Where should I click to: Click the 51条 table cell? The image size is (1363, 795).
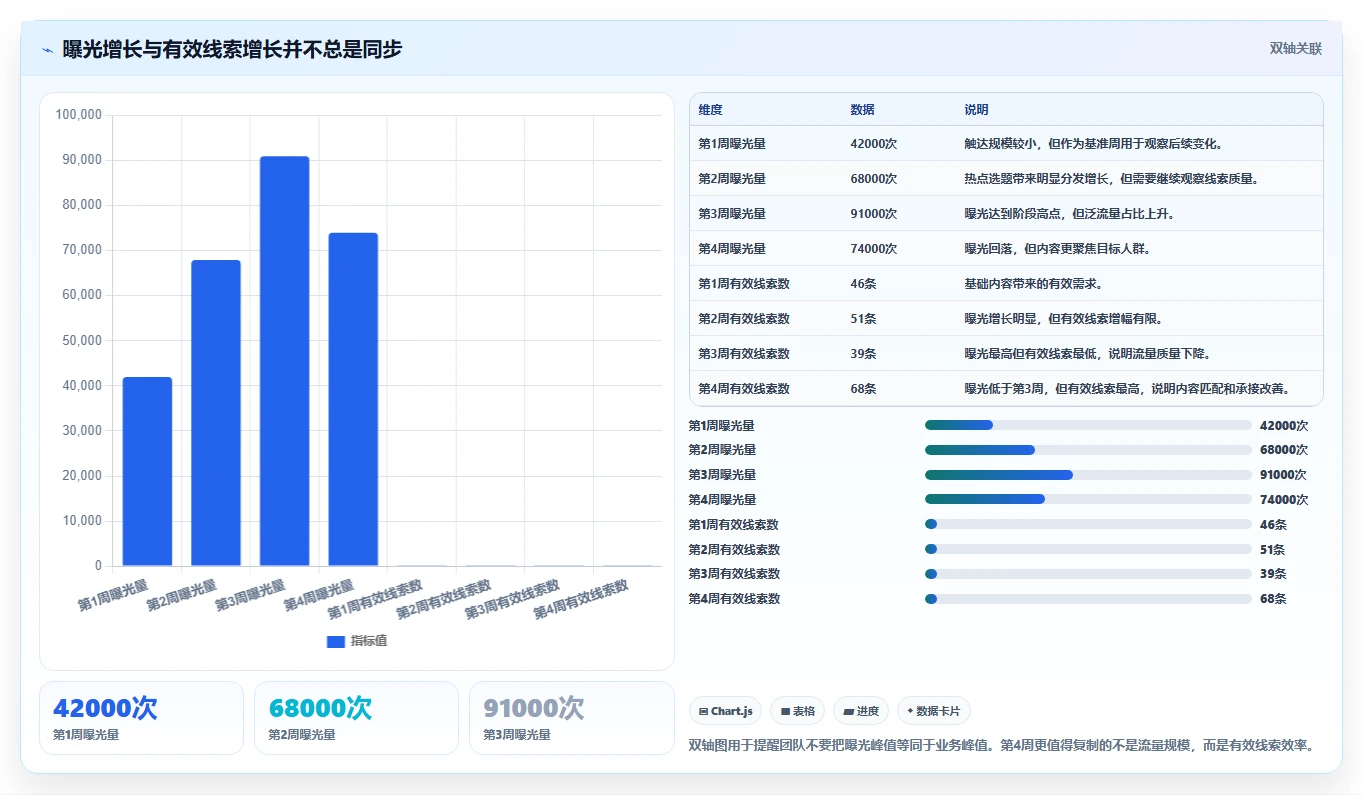pos(863,319)
